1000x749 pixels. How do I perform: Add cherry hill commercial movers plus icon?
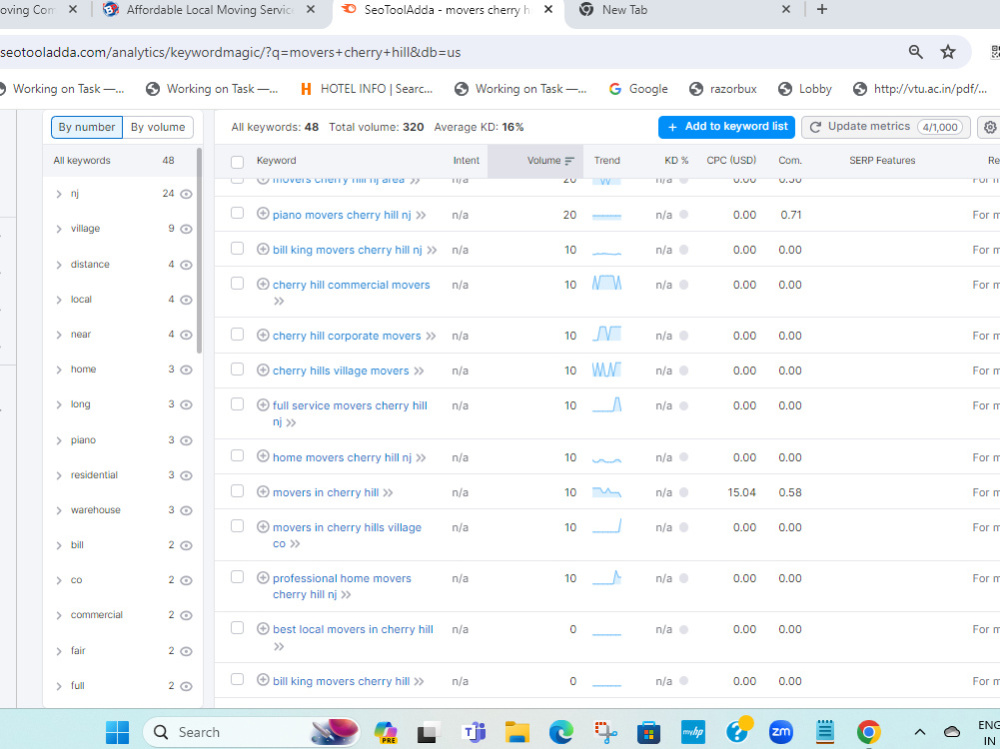coord(263,284)
